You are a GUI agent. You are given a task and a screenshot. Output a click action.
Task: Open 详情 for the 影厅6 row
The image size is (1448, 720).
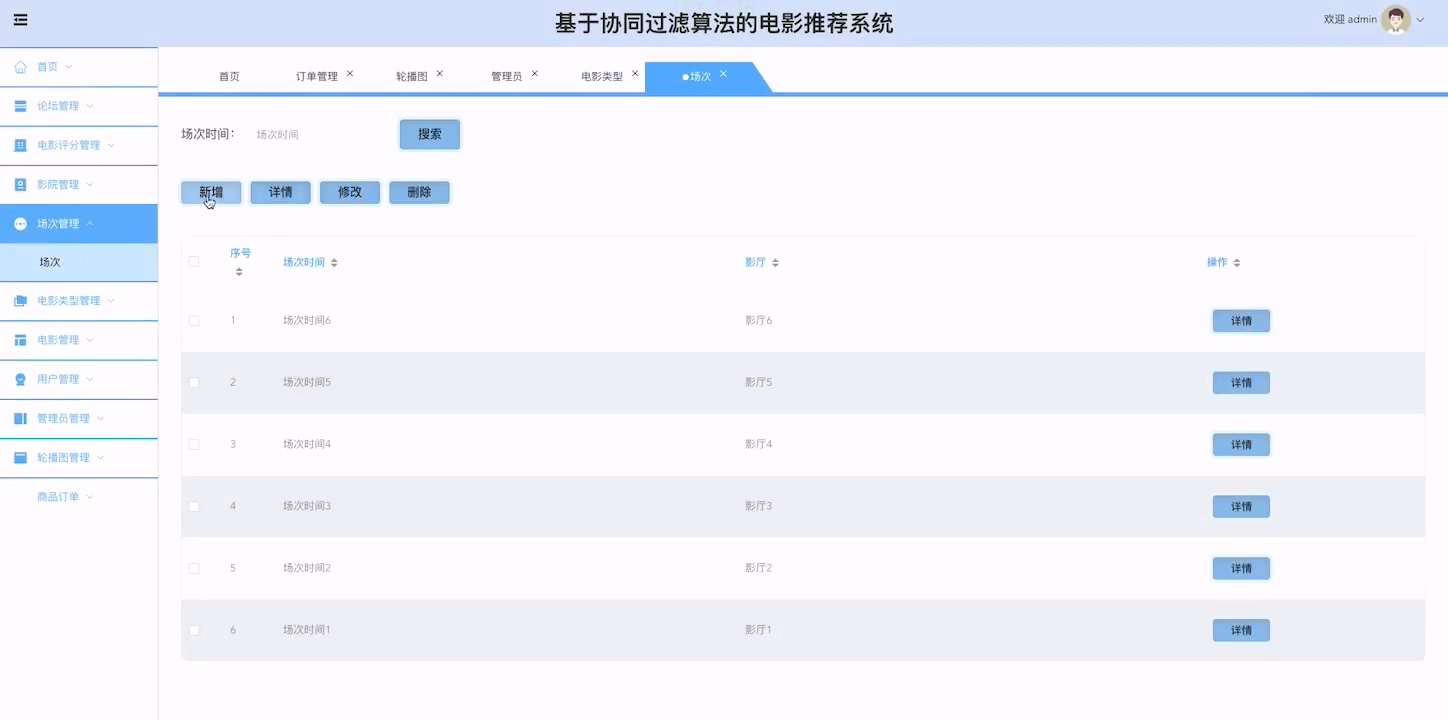(1241, 321)
